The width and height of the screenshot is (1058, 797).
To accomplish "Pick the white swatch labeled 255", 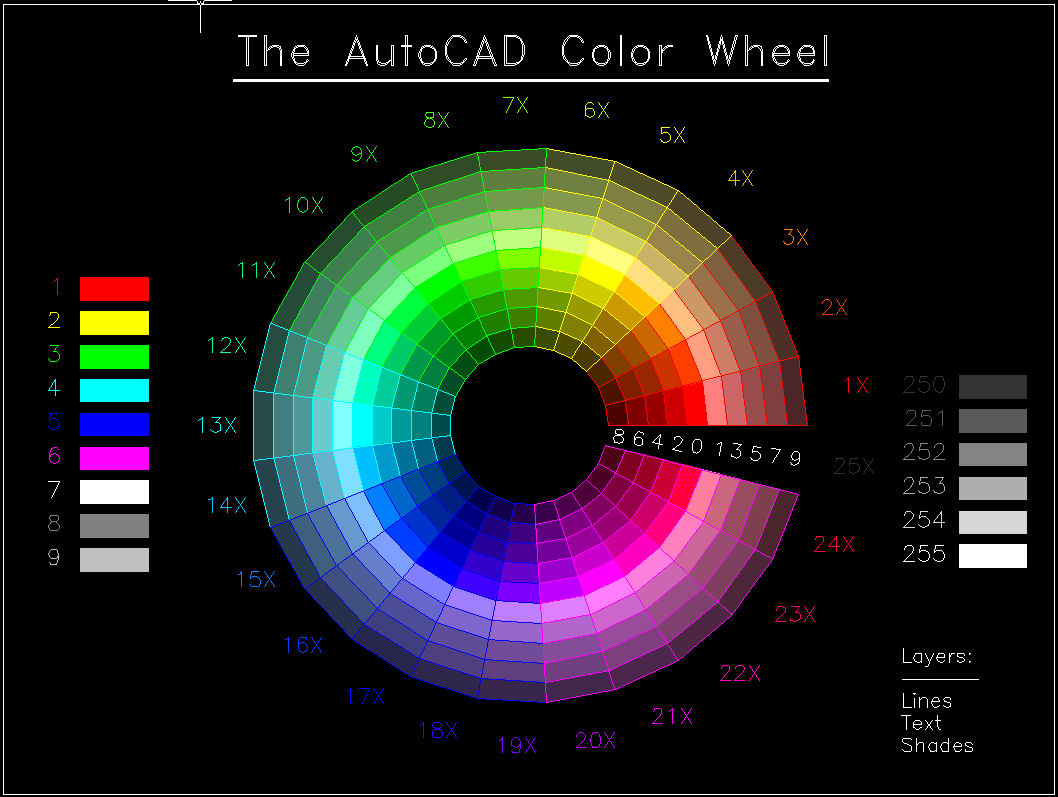I will pyautogui.click(x=992, y=555).
